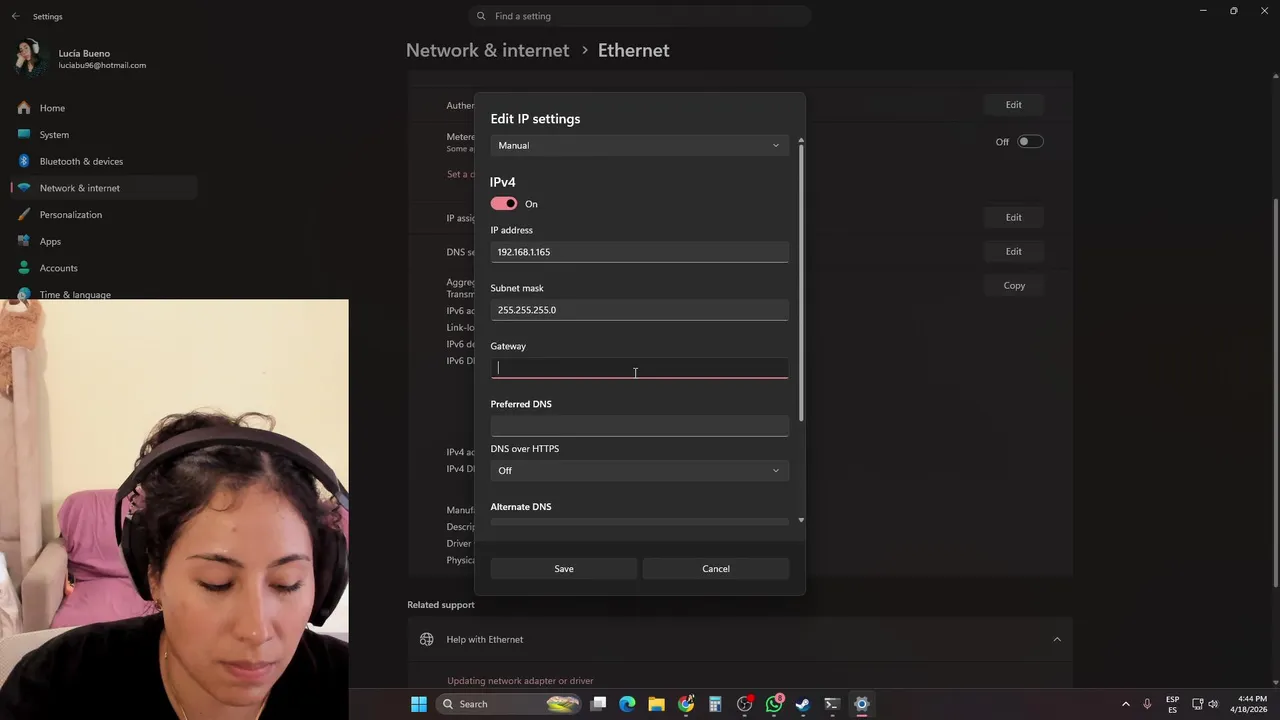Open the Manual IP mode dropdown
This screenshot has width=1280, height=720.
639,146
